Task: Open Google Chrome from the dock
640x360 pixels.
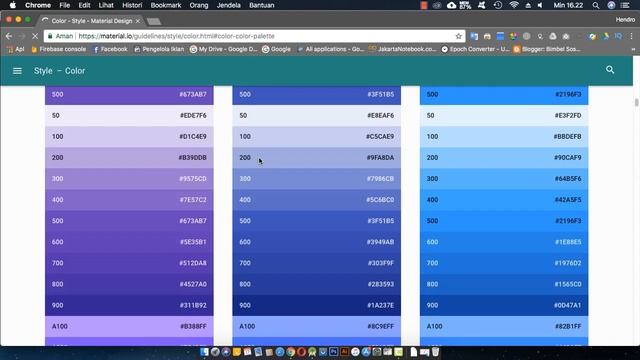Action: [x=291, y=352]
